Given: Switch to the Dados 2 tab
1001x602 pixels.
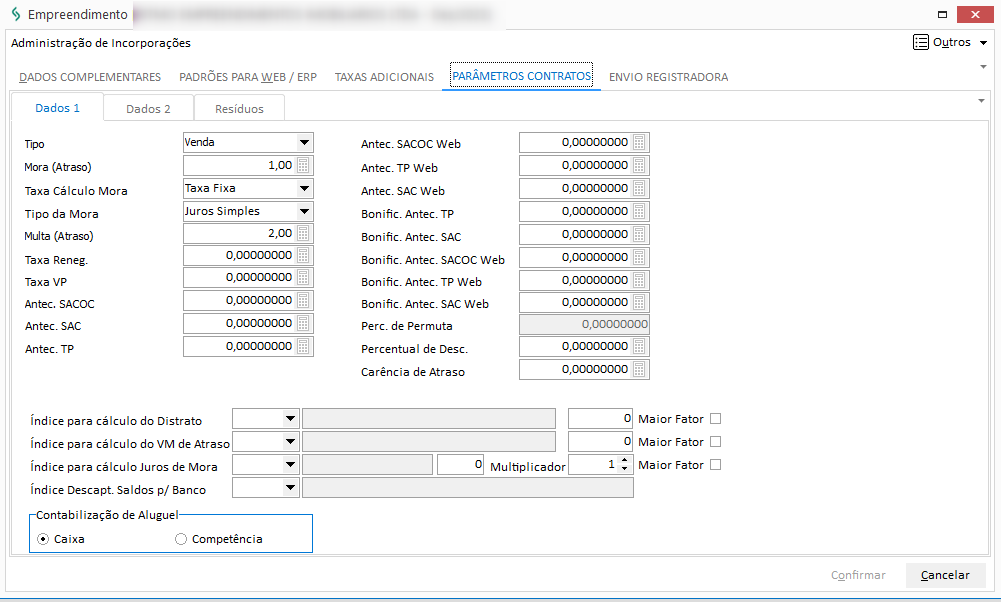Looking at the screenshot, I should (x=148, y=109).
